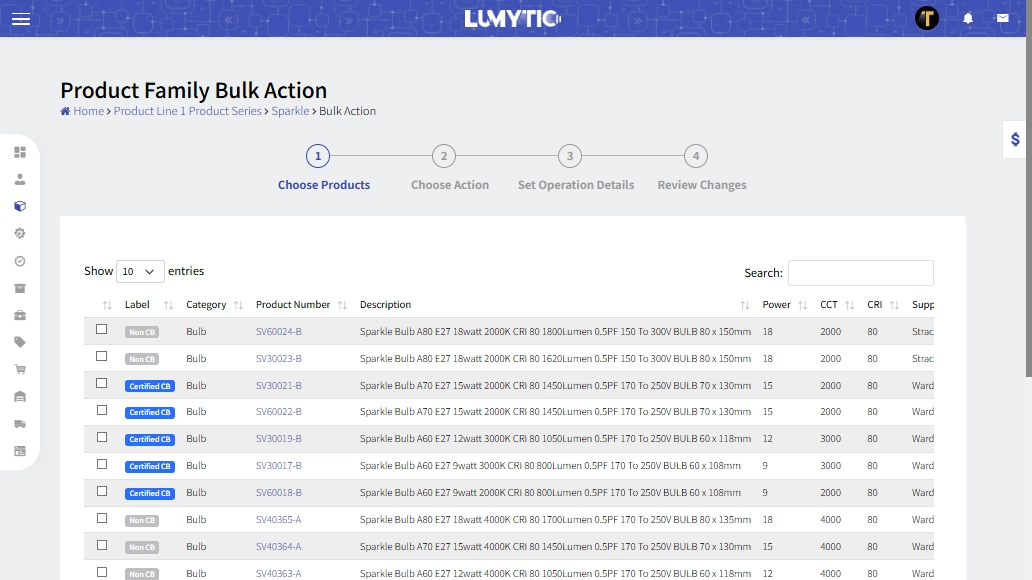
Task: Click the Bulb category cell for SV60022-B
Action: pyautogui.click(x=196, y=412)
